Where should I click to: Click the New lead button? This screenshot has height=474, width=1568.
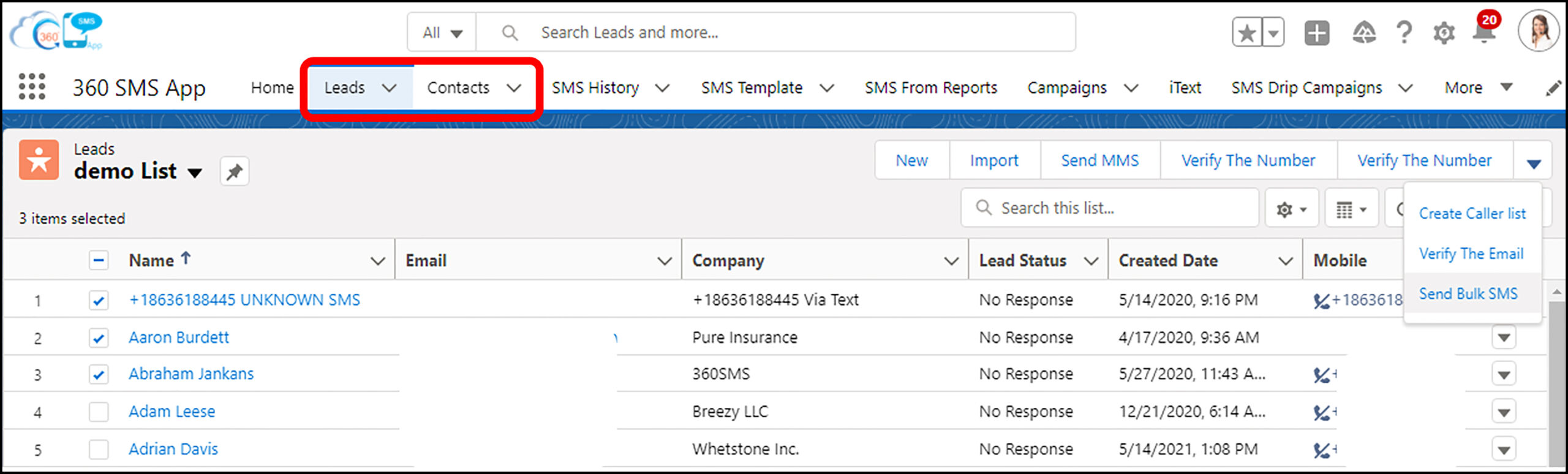point(912,160)
